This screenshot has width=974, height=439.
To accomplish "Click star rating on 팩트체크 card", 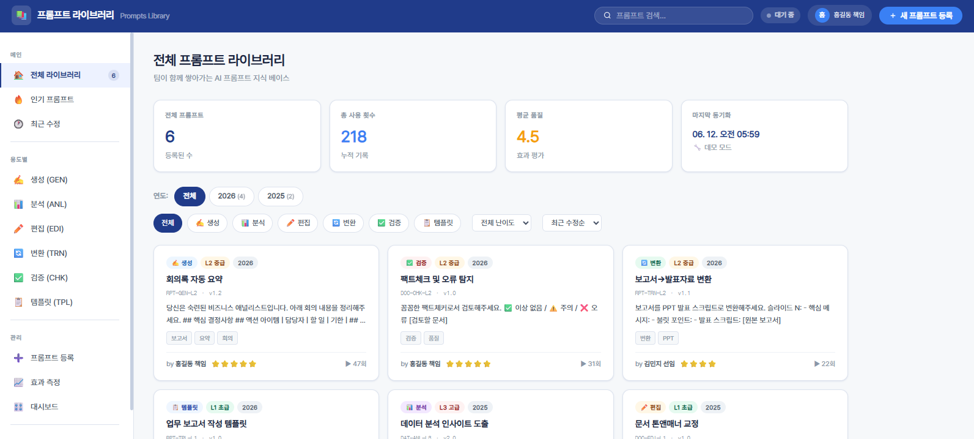I will tap(469, 364).
